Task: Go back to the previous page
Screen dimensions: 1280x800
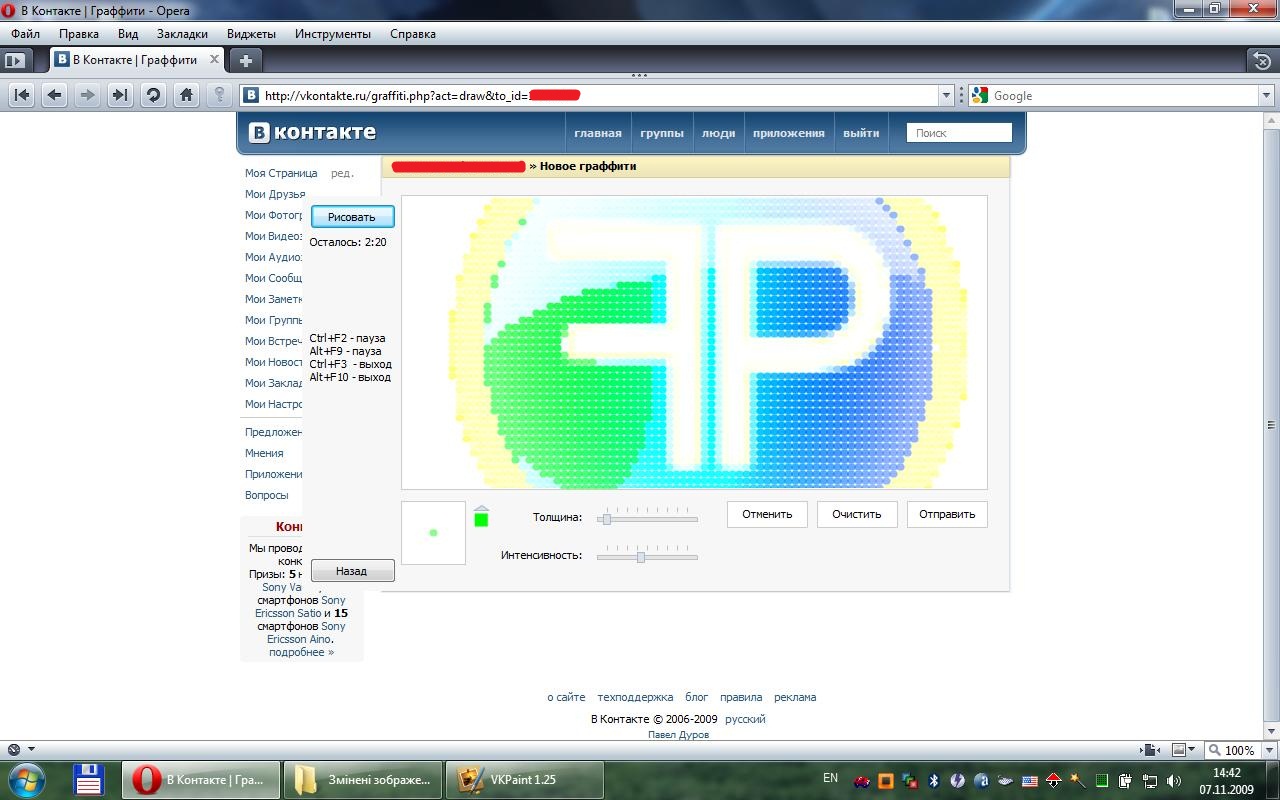Action: 55,95
